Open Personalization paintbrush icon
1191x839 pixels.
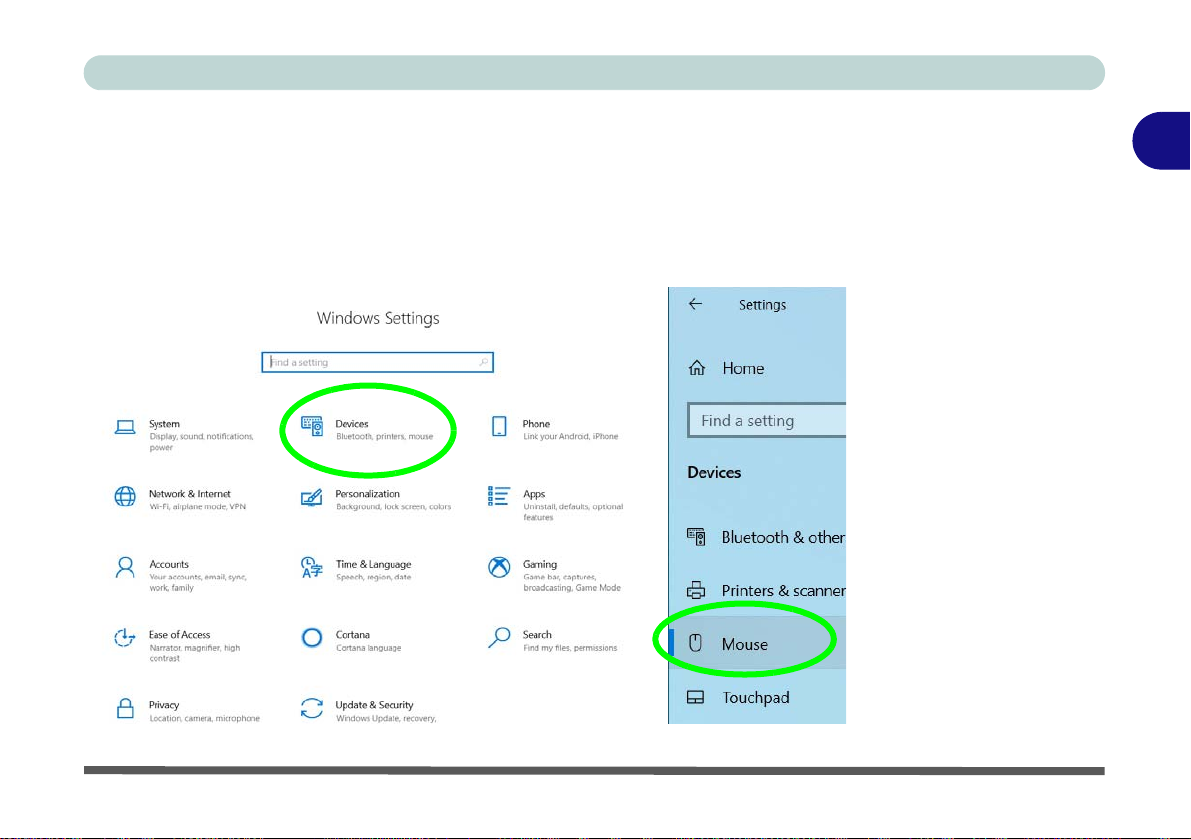[311, 498]
